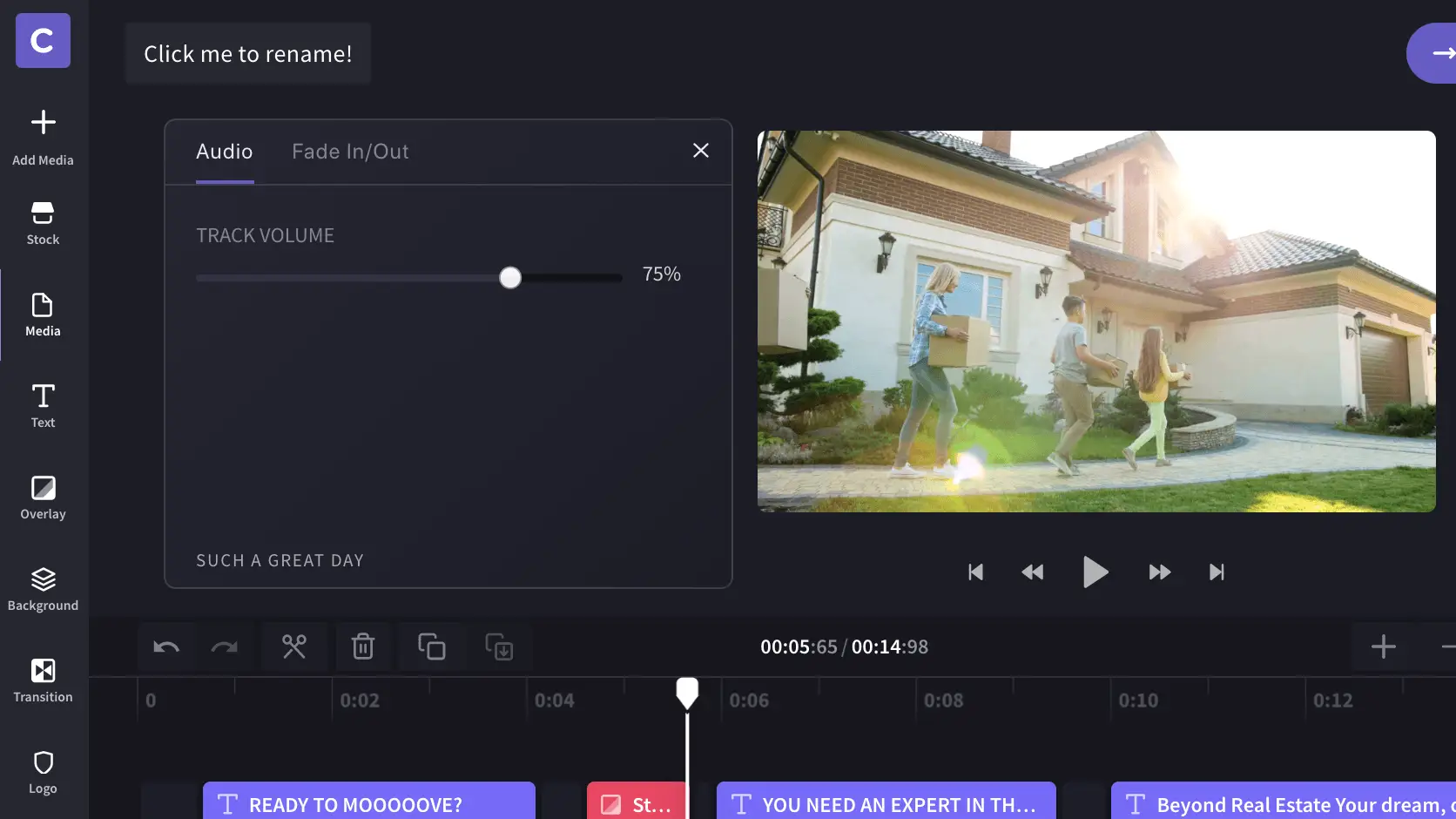Click the 0:10 mark on ruler
1456x819 pixels.
click(1138, 701)
